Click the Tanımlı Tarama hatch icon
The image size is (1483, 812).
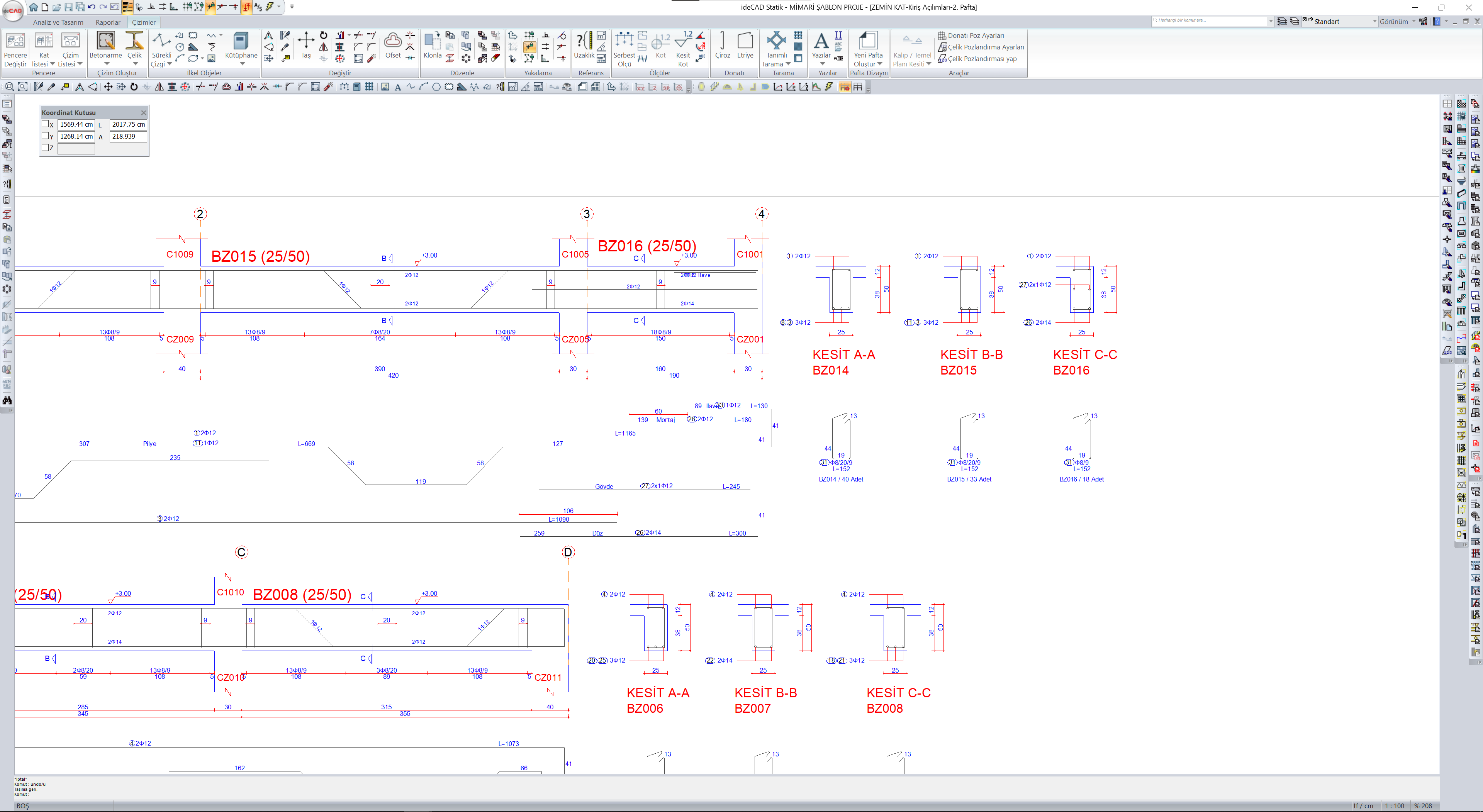click(776, 41)
